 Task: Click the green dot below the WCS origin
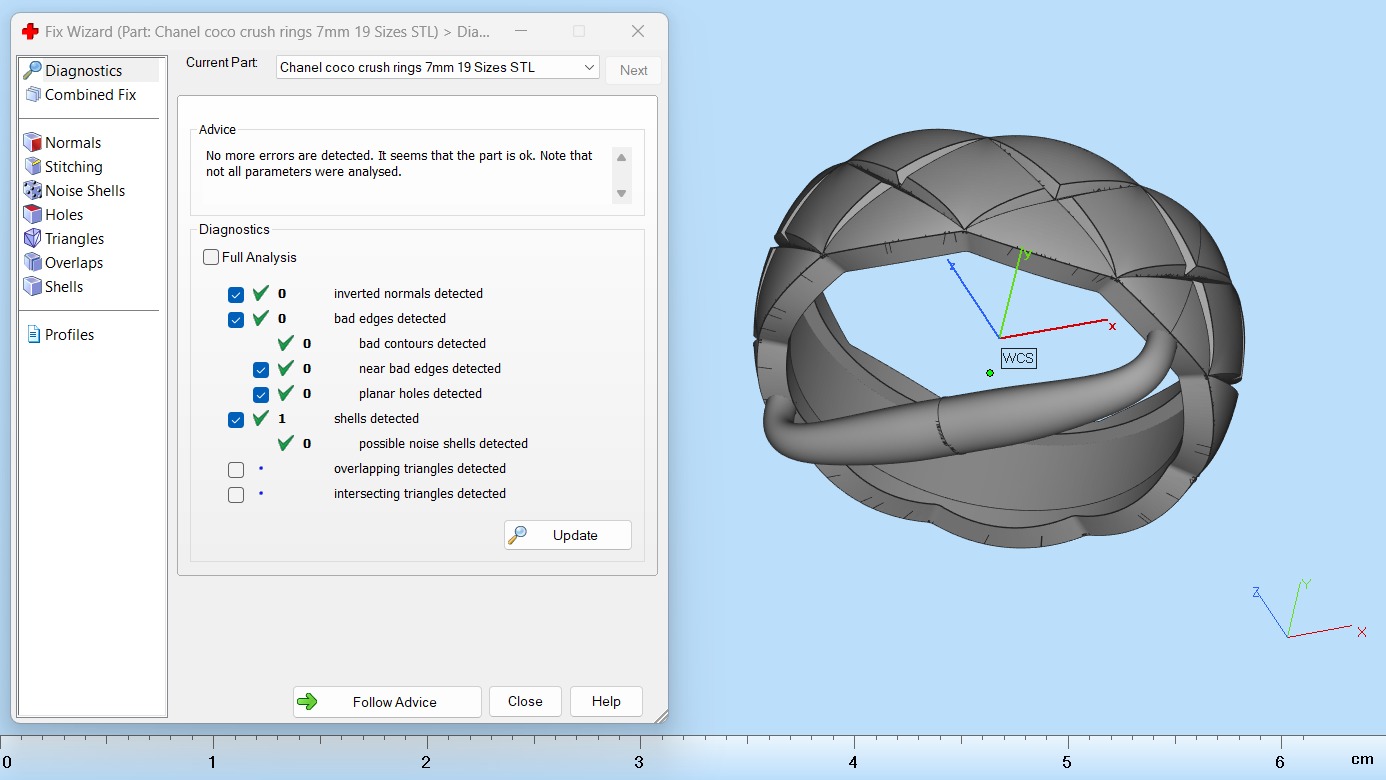click(990, 373)
